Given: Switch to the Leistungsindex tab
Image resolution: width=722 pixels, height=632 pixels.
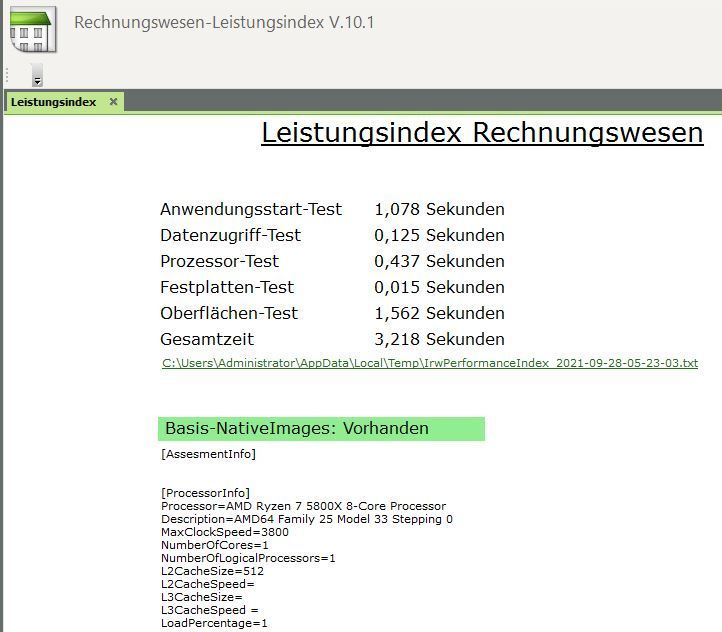Looking at the screenshot, I should 54,102.
